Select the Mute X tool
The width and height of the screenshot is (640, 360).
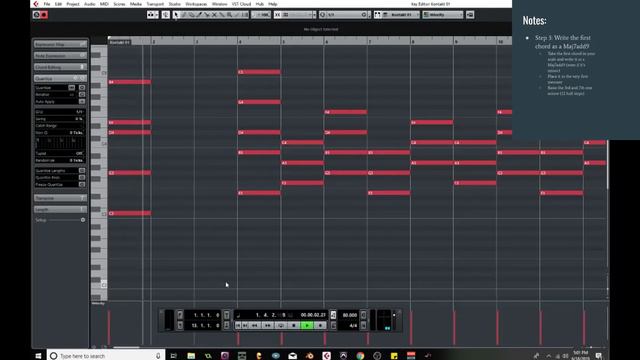pyautogui.click(x=214, y=15)
